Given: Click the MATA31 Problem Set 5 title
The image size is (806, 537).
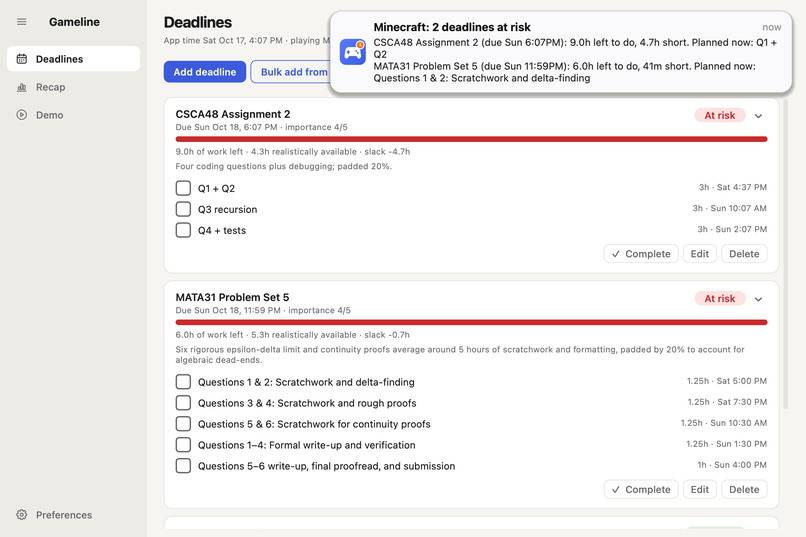Looking at the screenshot, I should click(x=232, y=298).
